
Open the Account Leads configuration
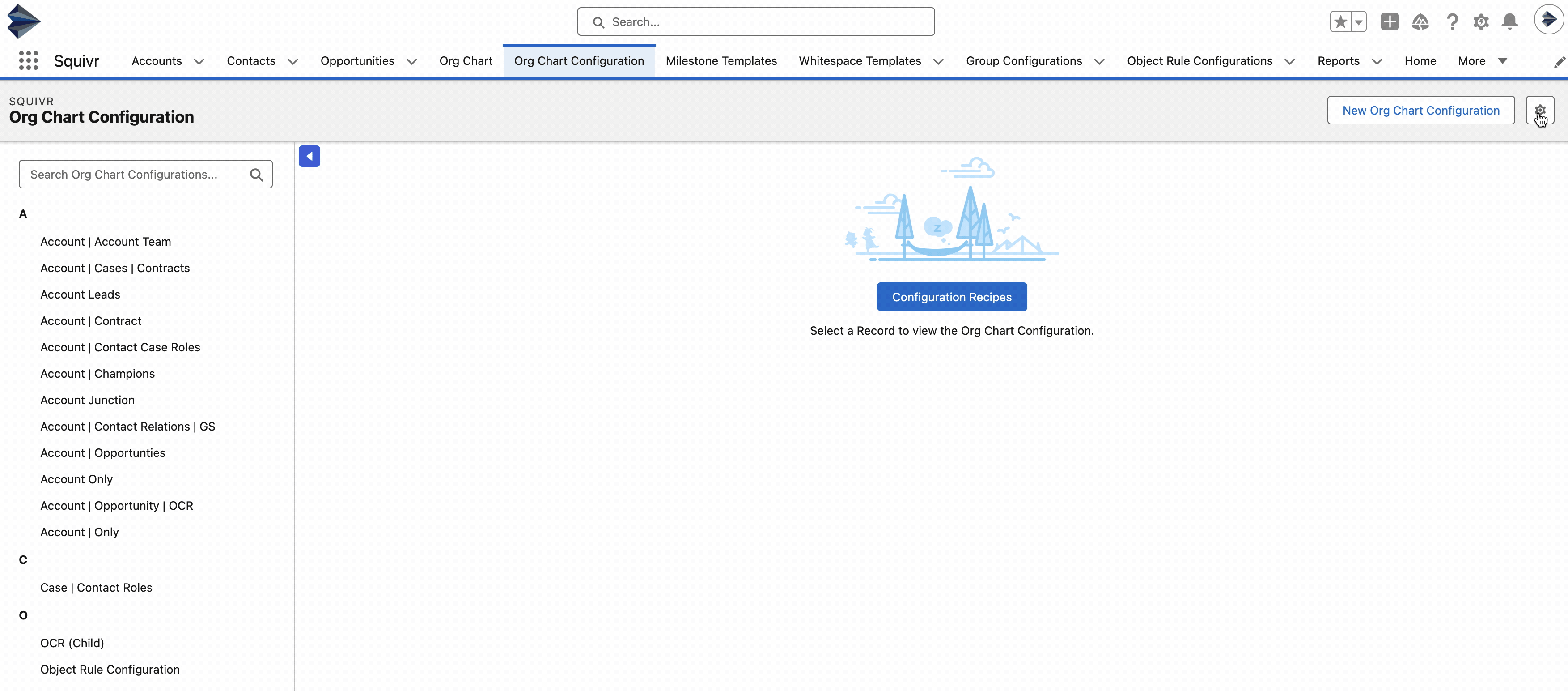coord(81,294)
